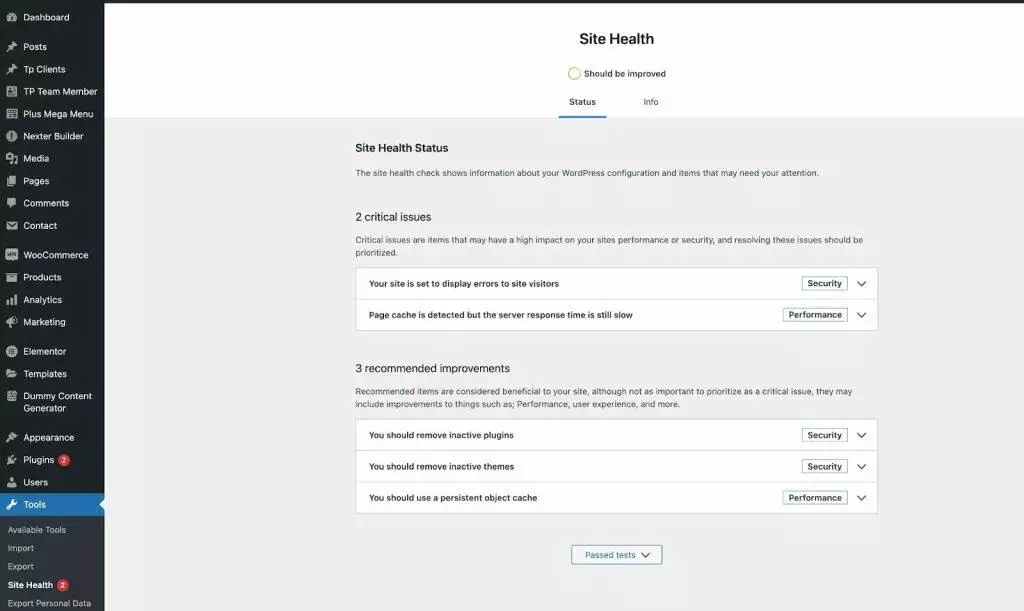Viewport: 1024px width, 611px height.
Task: Open the Comments bubble icon
Action: click(x=12, y=203)
